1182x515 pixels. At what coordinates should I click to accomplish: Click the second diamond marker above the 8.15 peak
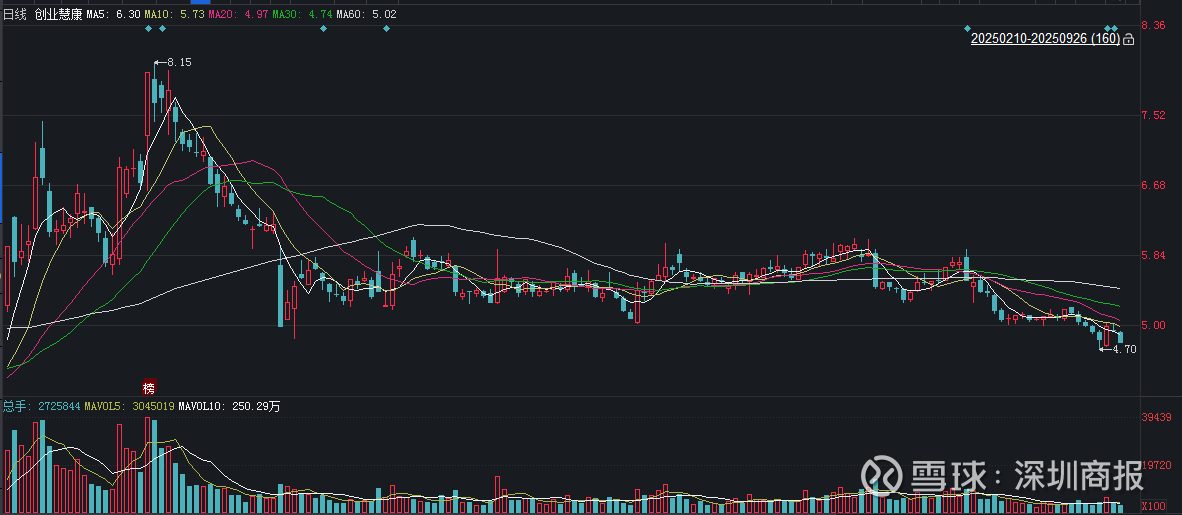(163, 28)
